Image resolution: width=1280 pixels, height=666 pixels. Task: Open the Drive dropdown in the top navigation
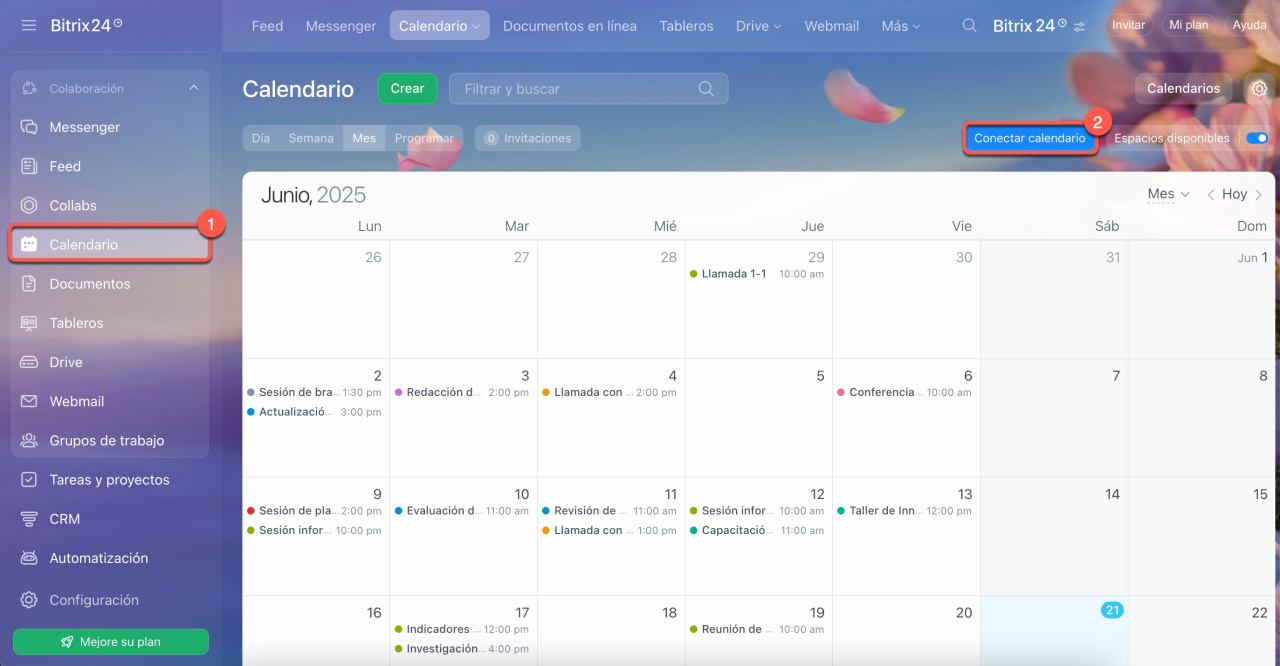[758, 26]
